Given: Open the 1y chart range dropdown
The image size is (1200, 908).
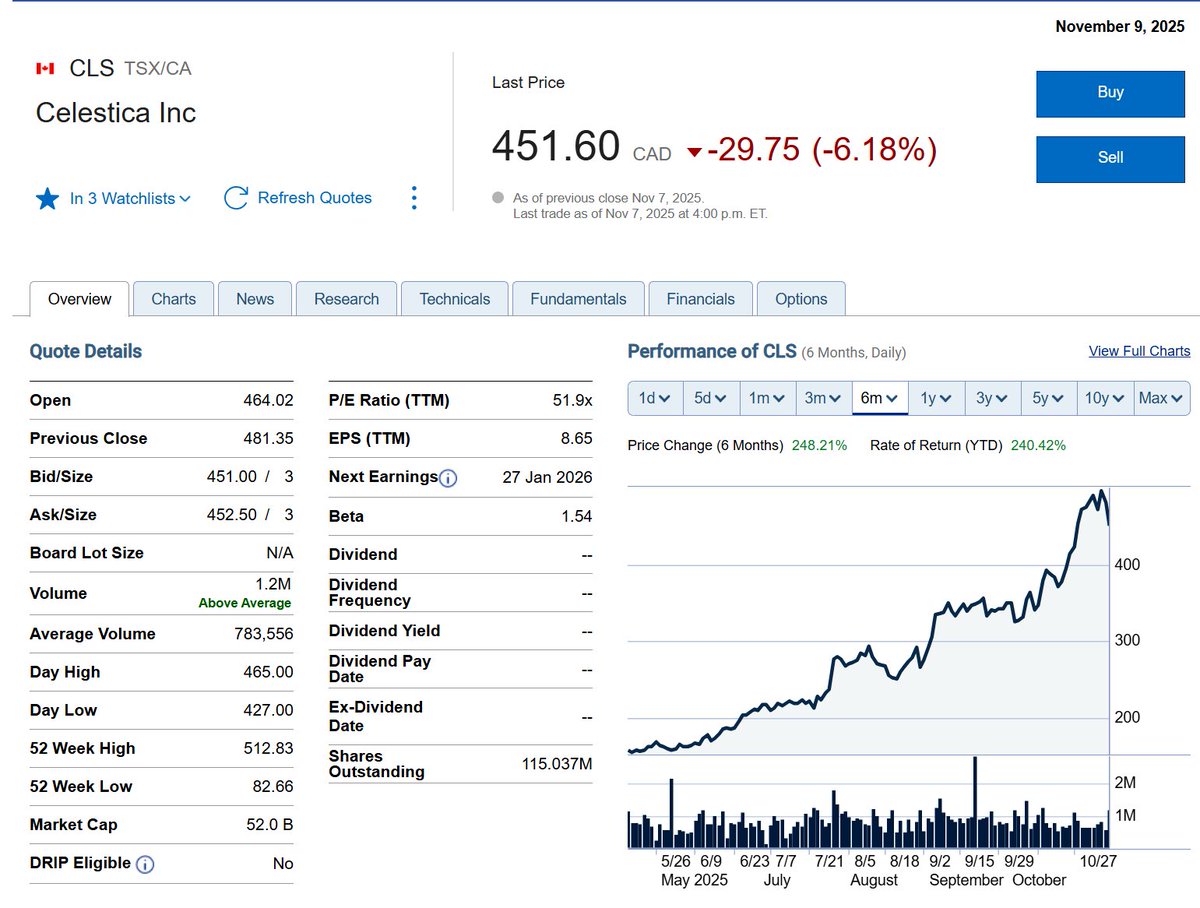Looking at the screenshot, I should coord(936,398).
